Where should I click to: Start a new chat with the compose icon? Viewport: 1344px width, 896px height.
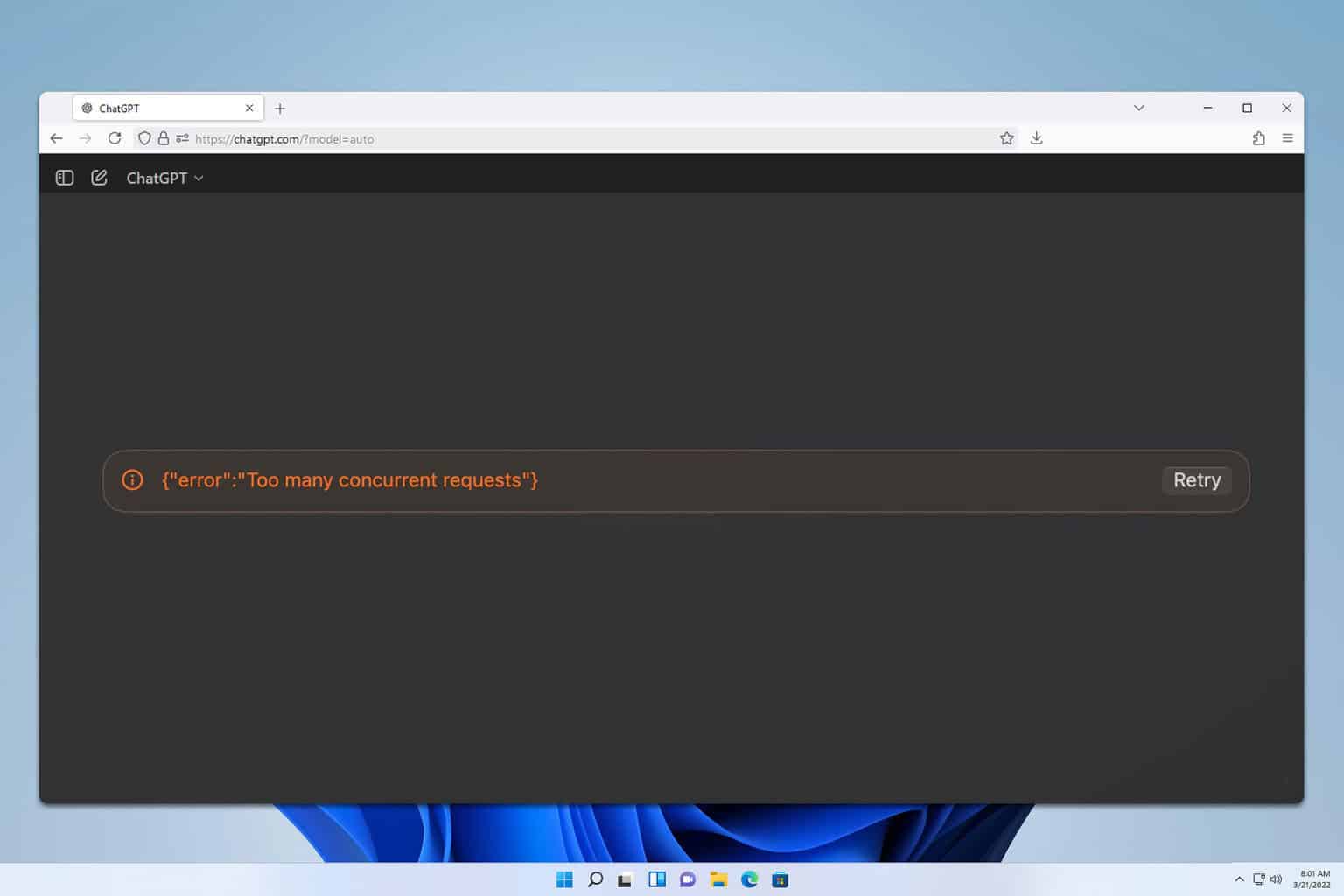click(99, 178)
